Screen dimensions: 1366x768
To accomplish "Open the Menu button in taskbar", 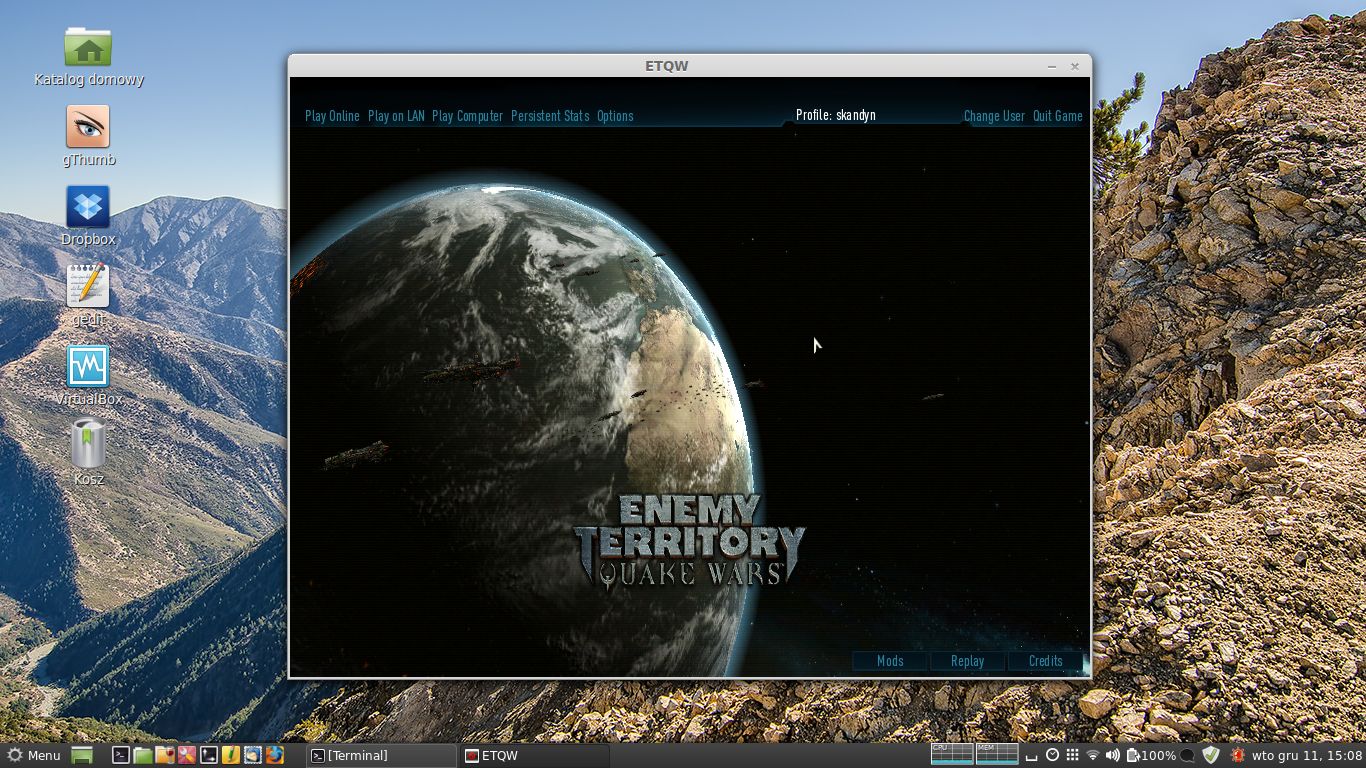I will coord(33,755).
